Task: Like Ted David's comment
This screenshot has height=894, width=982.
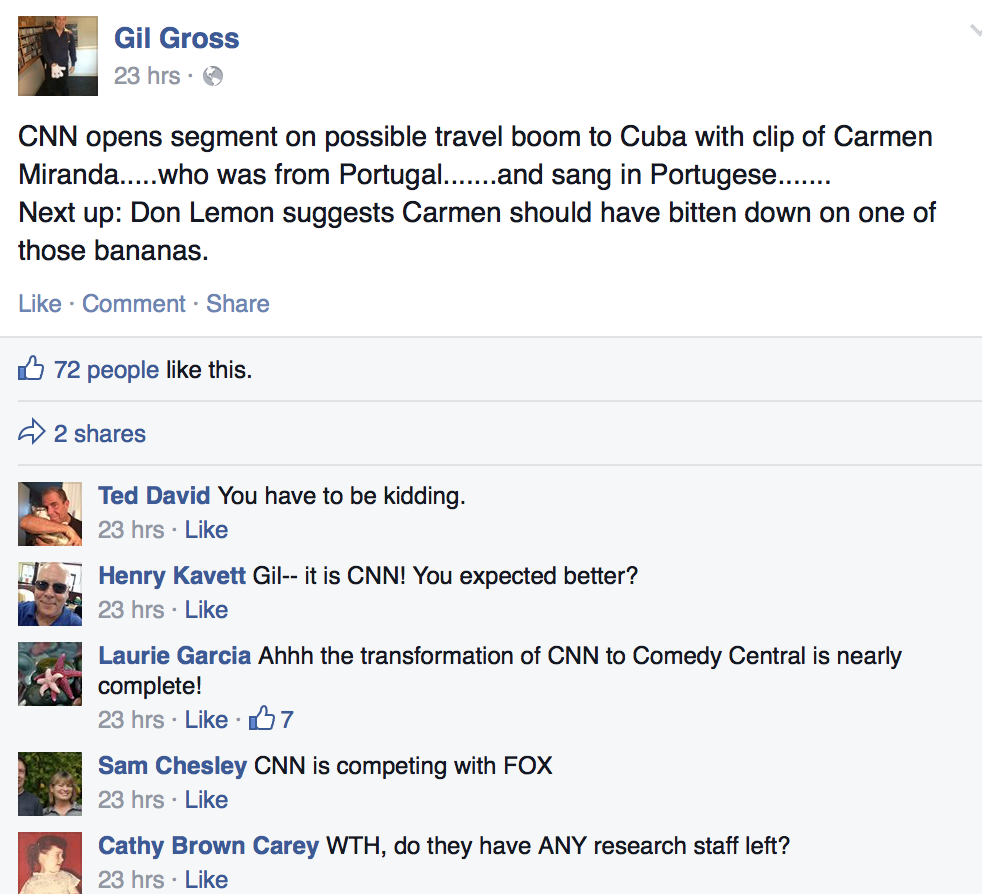Action: [x=206, y=530]
